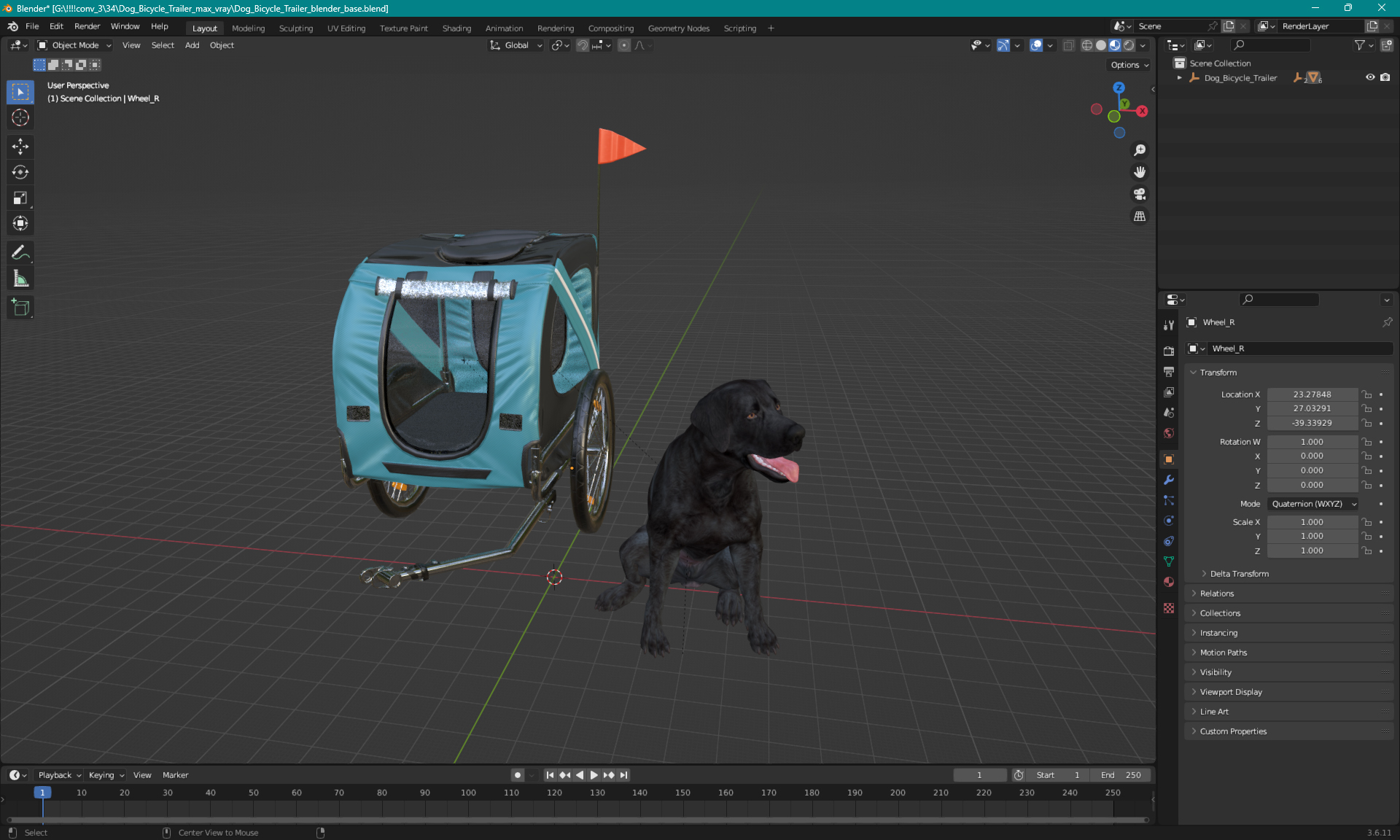Pick the Annotate pencil tool
This screenshot has width=1400, height=840.
[20, 253]
